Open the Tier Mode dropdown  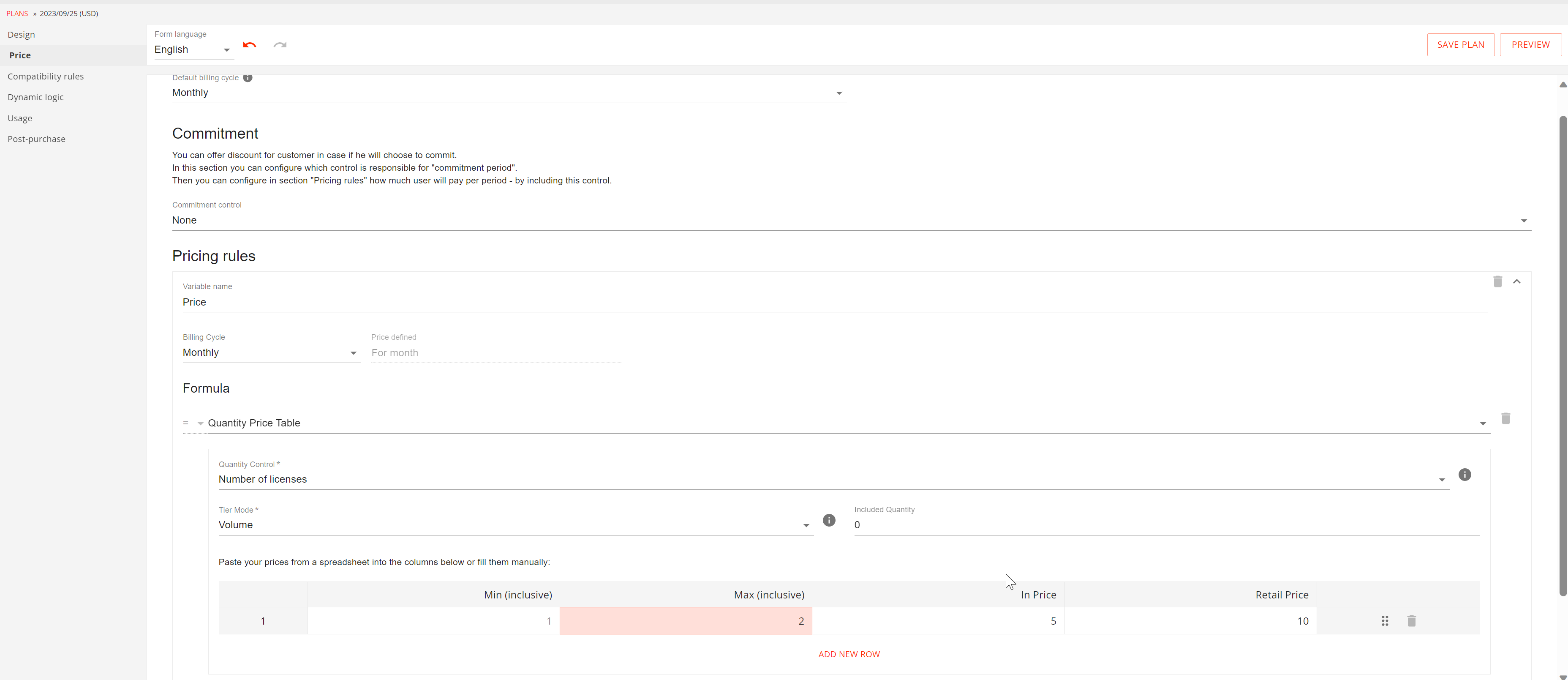[x=516, y=525]
